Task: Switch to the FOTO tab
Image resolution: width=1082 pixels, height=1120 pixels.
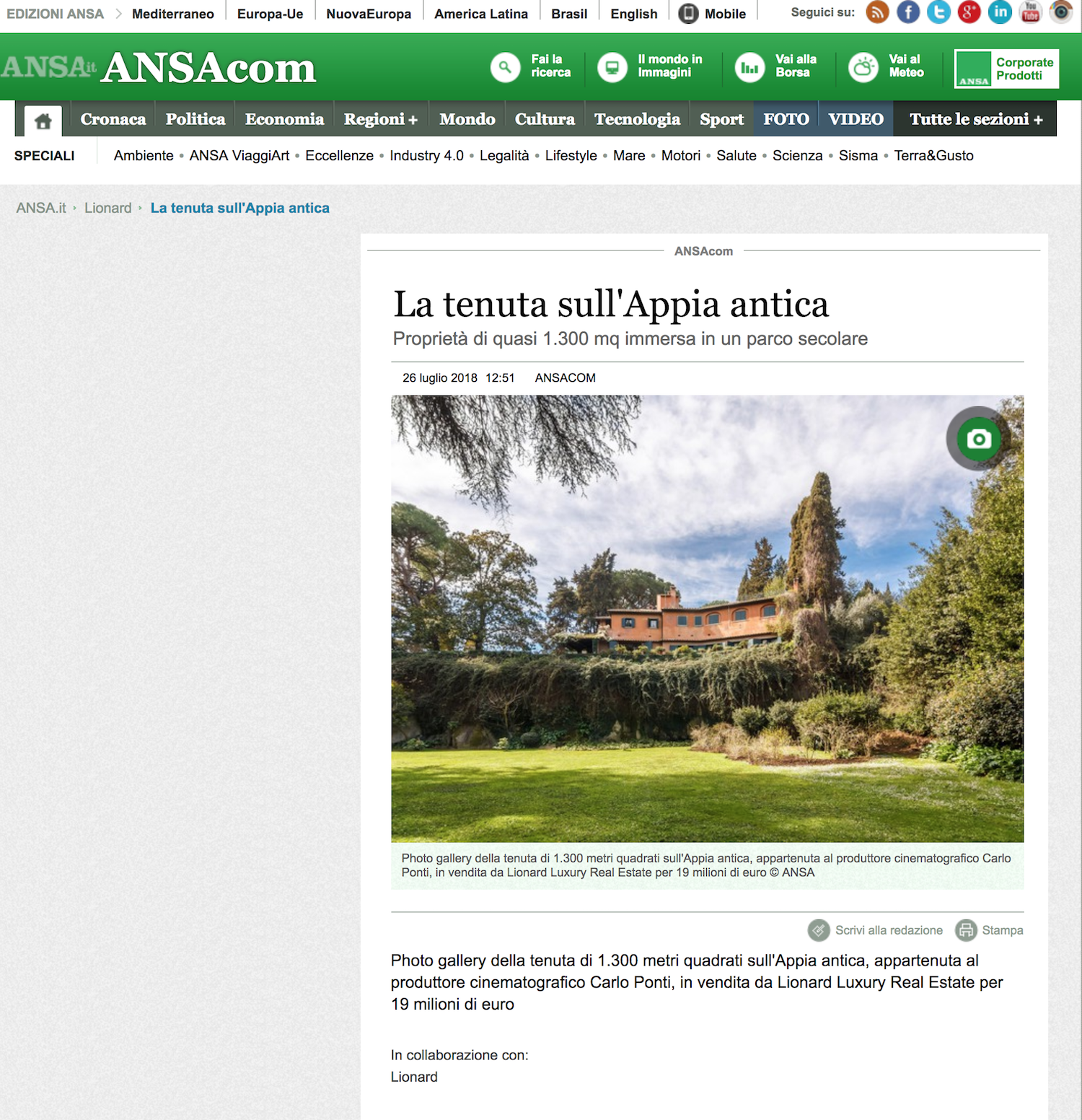Action: (x=786, y=119)
